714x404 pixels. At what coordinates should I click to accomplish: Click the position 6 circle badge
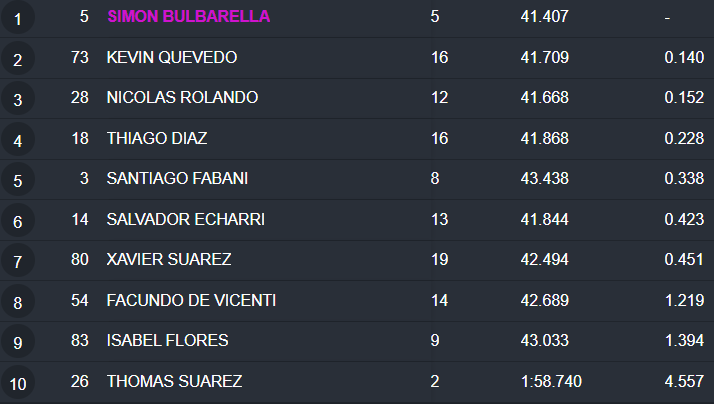tap(17, 221)
